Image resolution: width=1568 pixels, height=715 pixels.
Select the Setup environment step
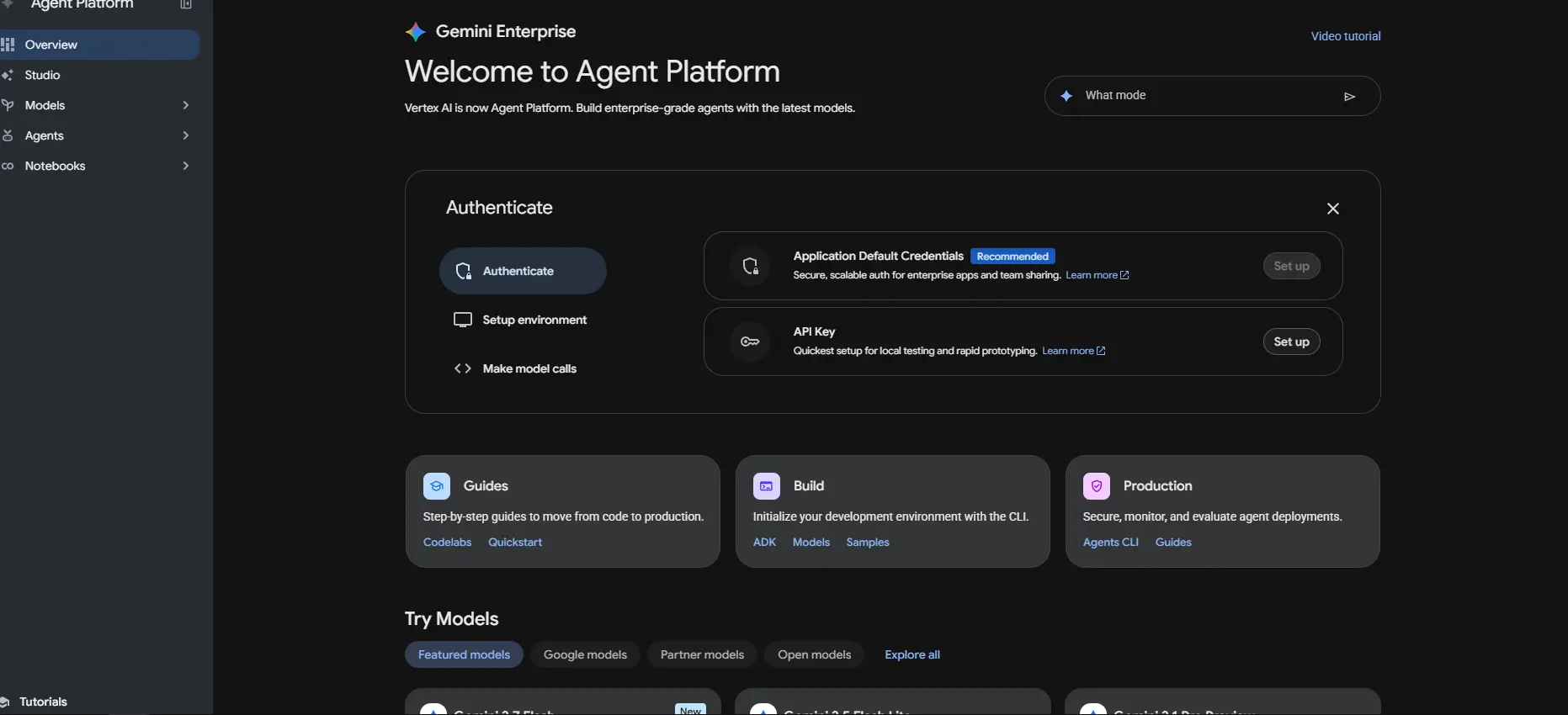[x=523, y=320]
